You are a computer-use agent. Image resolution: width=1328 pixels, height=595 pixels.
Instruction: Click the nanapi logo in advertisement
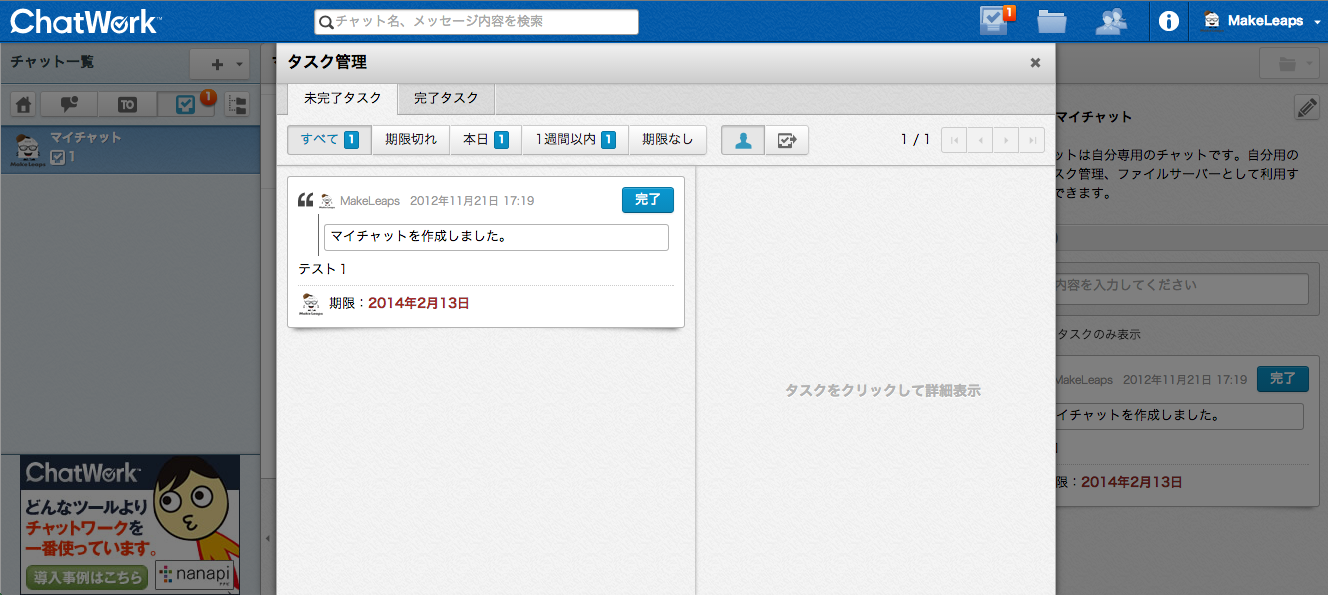(x=194, y=575)
